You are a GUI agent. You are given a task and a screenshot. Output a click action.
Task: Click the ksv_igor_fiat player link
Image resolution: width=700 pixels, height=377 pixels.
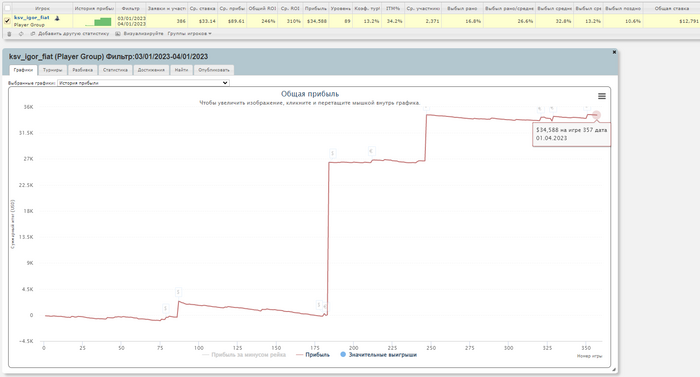point(32,17)
